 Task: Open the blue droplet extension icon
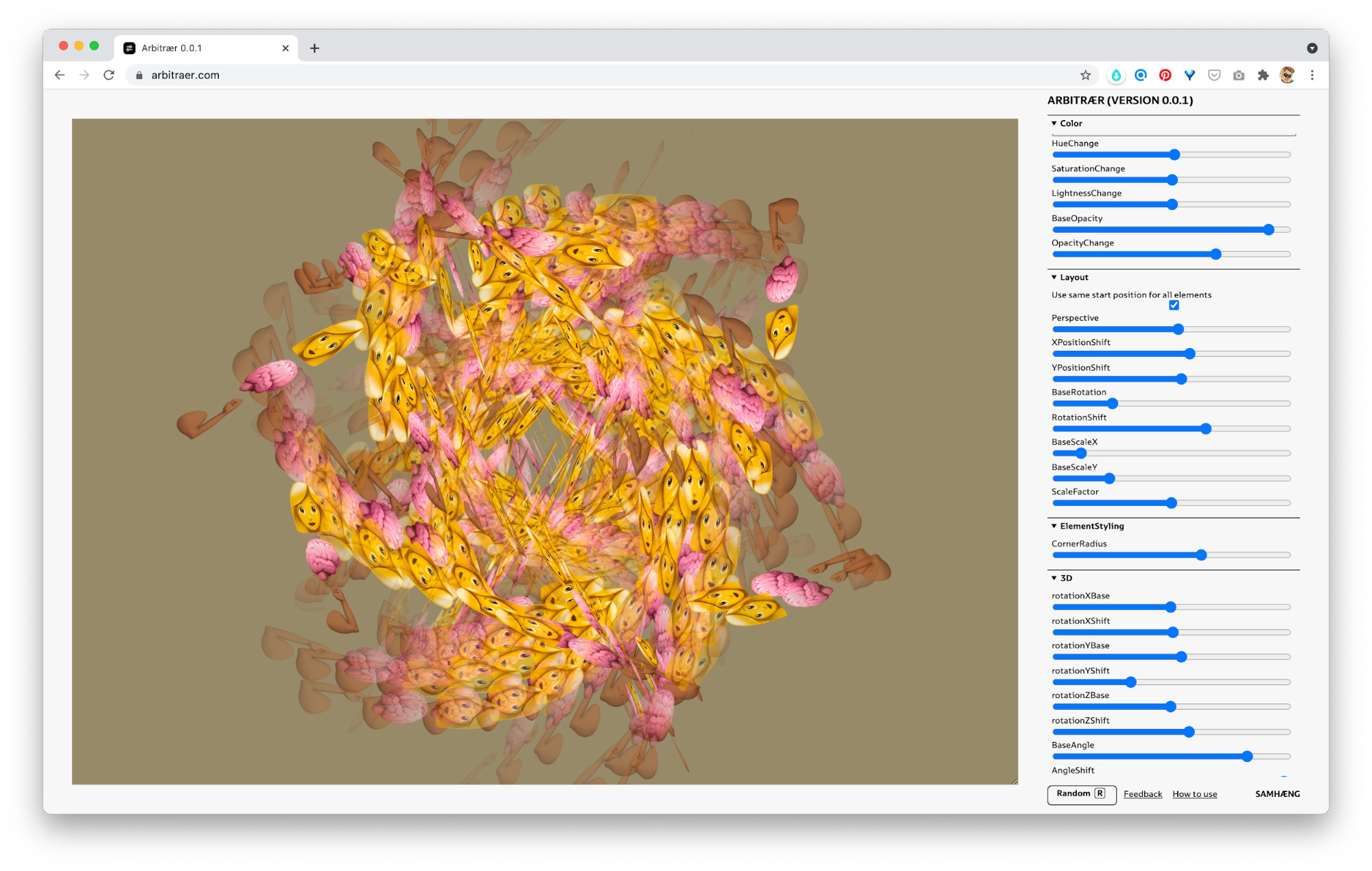[x=1116, y=76]
